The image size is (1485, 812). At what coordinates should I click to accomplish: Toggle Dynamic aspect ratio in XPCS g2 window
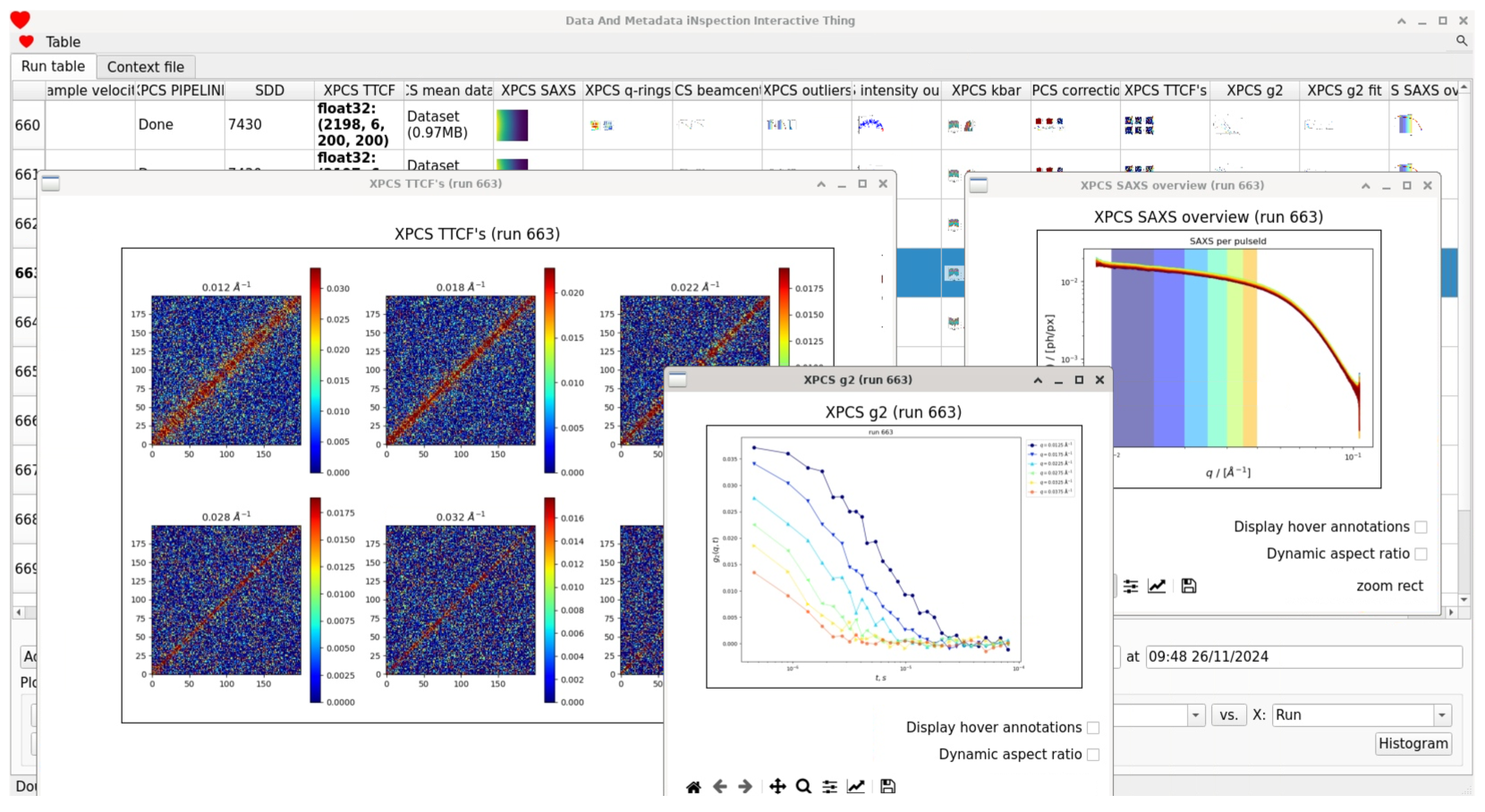click(1093, 755)
